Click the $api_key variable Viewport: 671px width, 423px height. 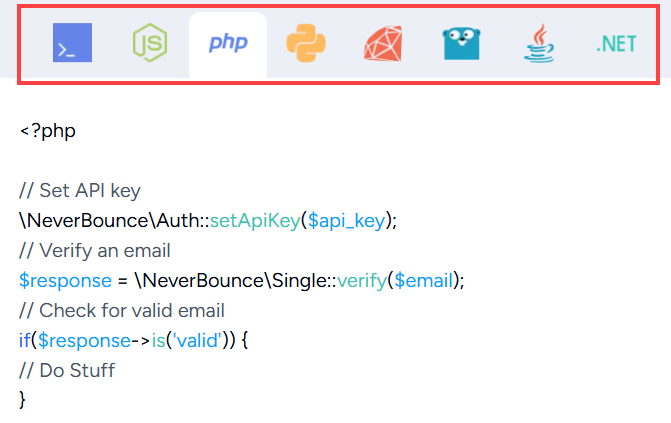pos(347,221)
